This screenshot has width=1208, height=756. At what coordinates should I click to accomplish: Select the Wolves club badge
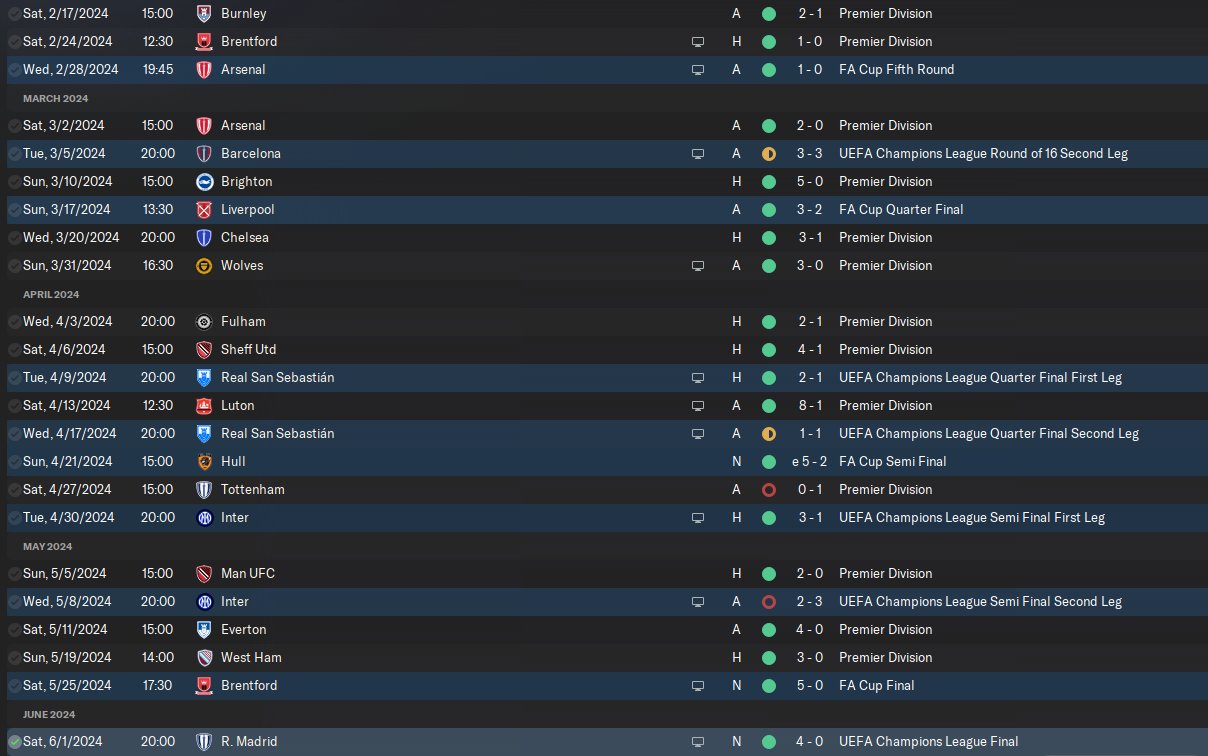204,266
